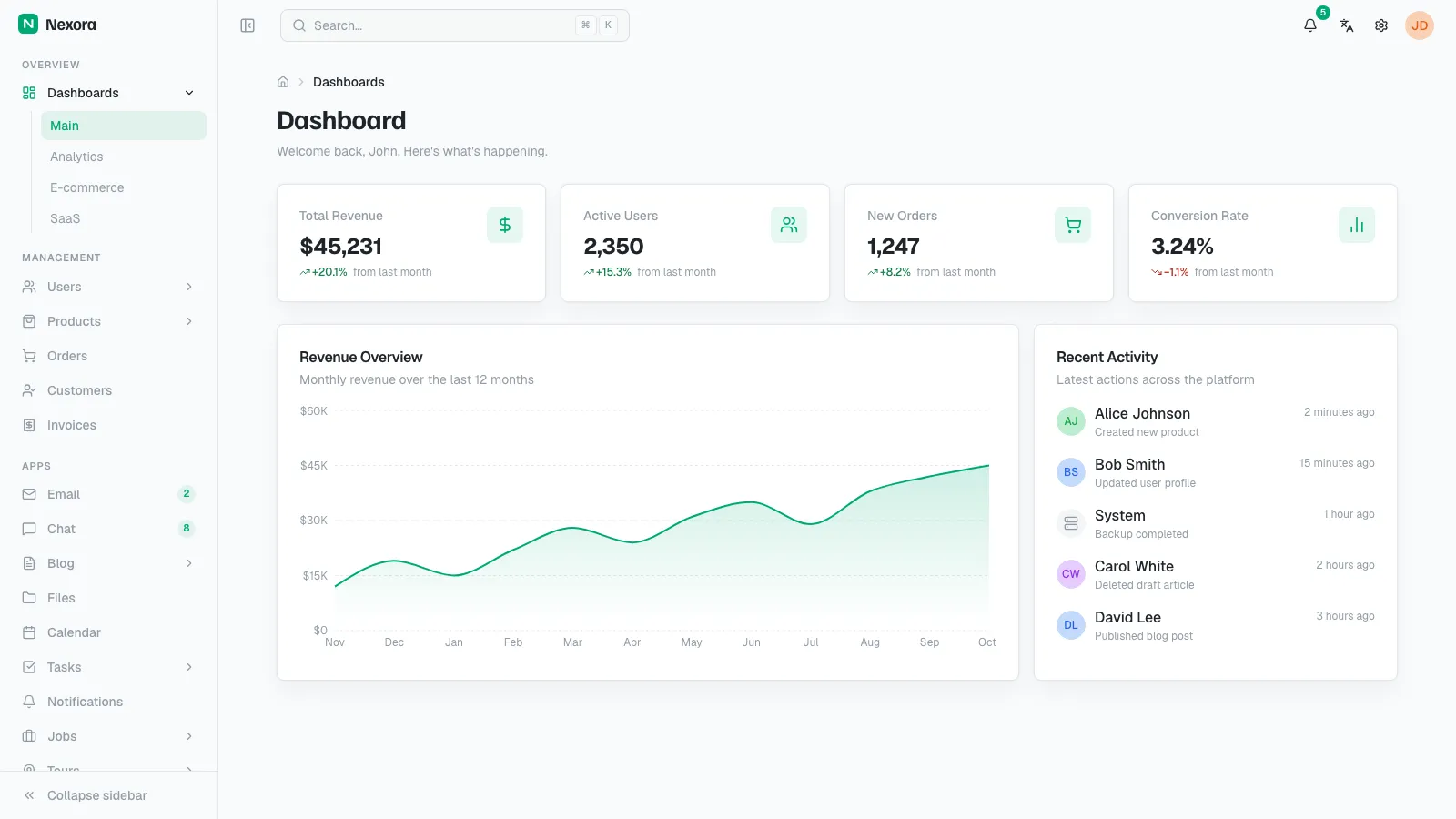Screen dimensions: 1456x819
Task: Click the "Notifications" sidebar label
Action: point(86,702)
